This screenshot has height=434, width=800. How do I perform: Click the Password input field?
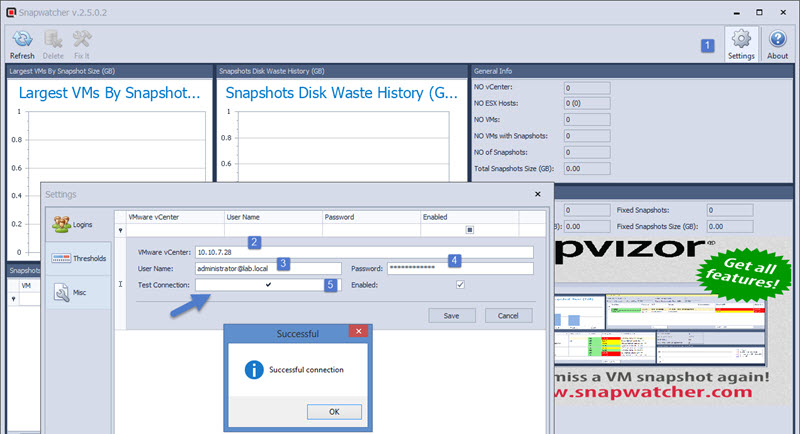[x=460, y=268]
